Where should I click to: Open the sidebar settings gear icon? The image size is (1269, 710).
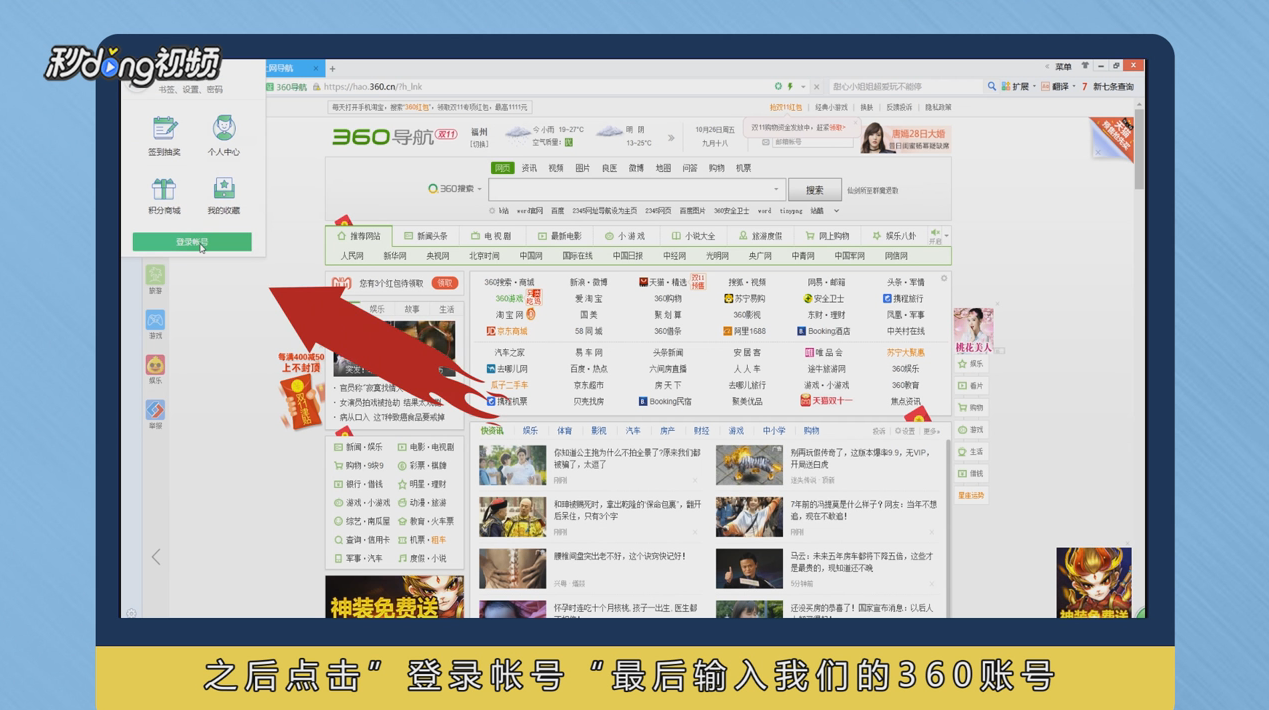point(131,613)
